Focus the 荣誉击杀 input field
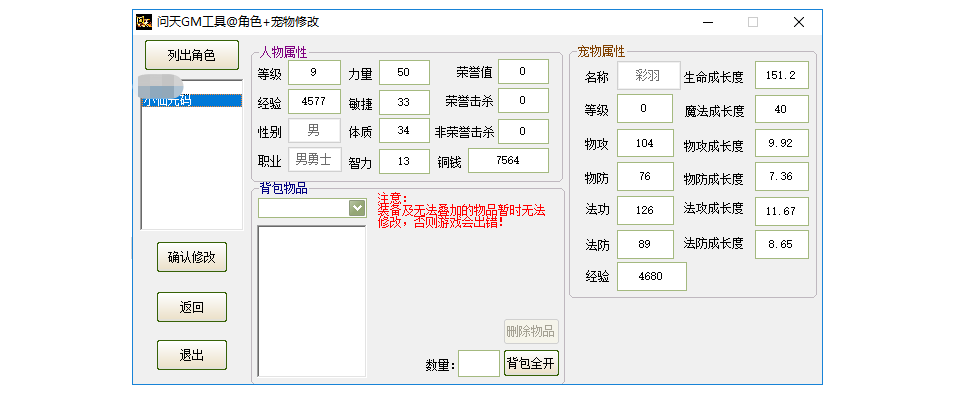Viewport: 971px width, 393px height. 523,100
